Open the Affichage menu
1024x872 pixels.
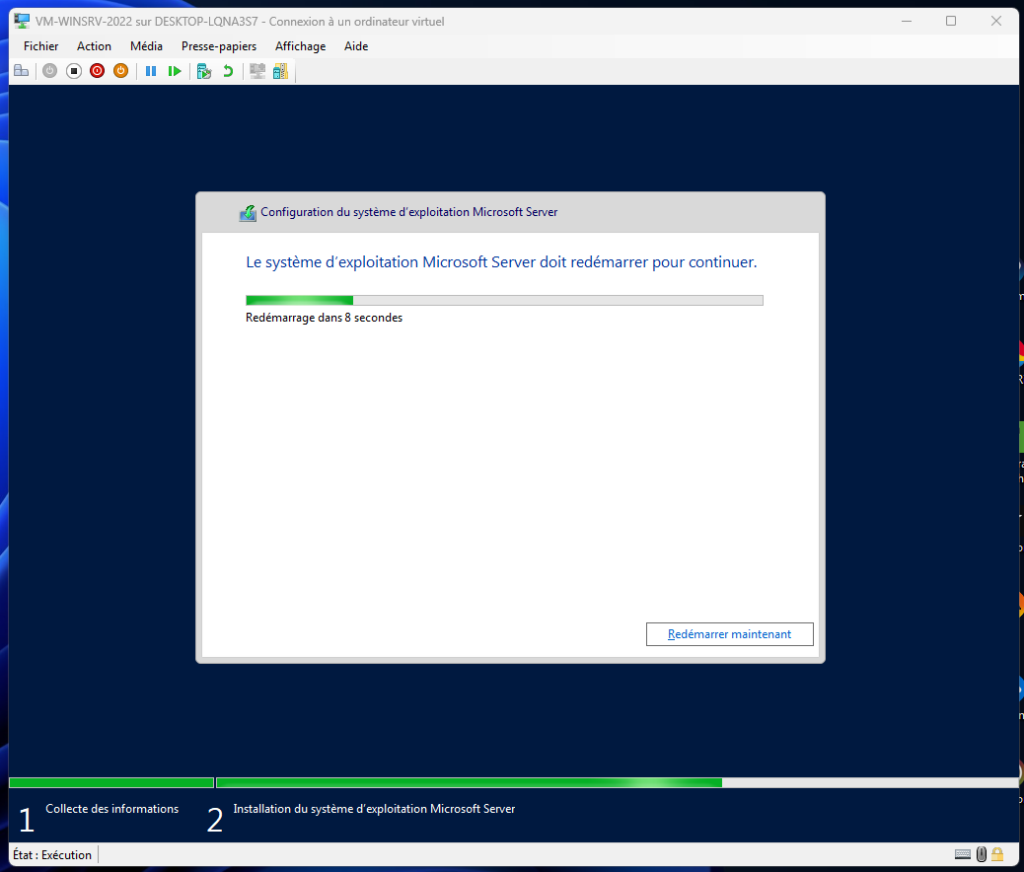(x=300, y=46)
